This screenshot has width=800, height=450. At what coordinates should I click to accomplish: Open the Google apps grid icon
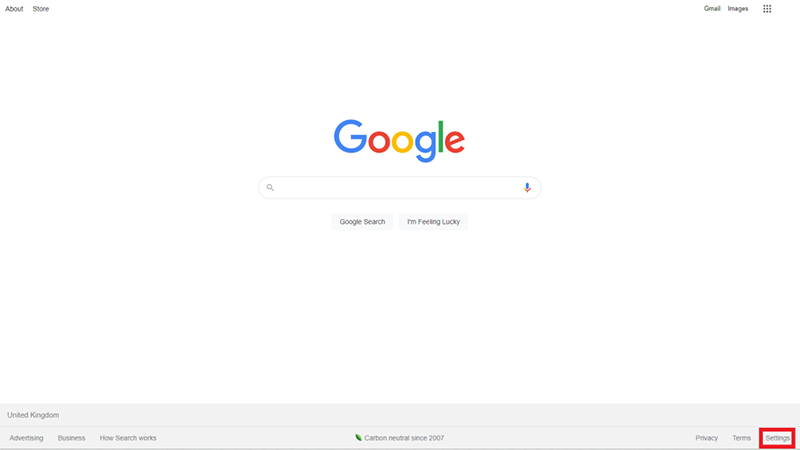tap(767, 9)
